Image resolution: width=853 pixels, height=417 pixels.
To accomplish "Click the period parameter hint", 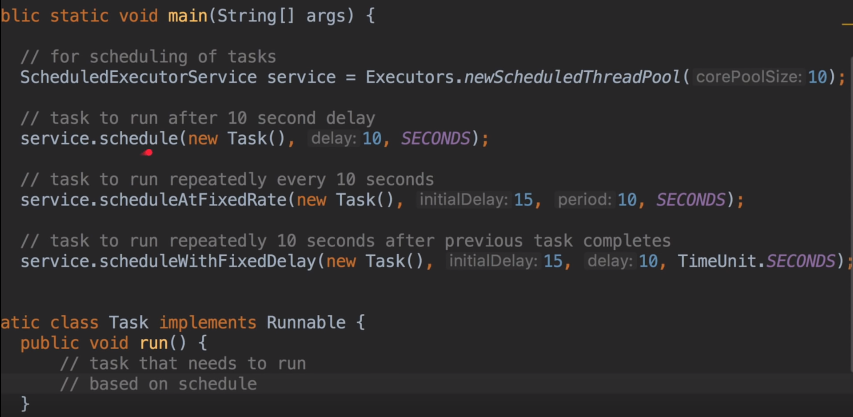I will point(583,200).
